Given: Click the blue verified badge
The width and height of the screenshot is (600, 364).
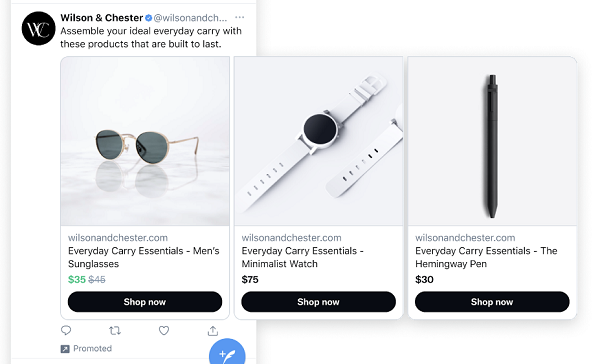Looking at the screenshot, I should pos(148,18).
